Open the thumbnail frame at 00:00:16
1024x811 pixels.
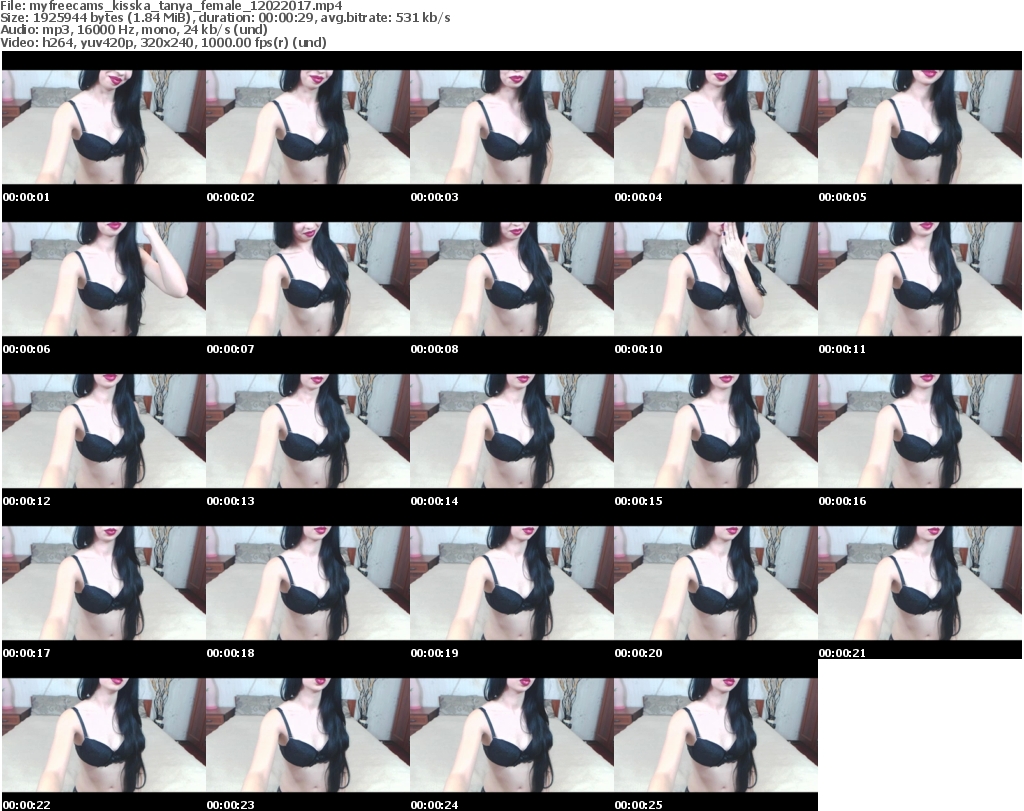(920, 431)
